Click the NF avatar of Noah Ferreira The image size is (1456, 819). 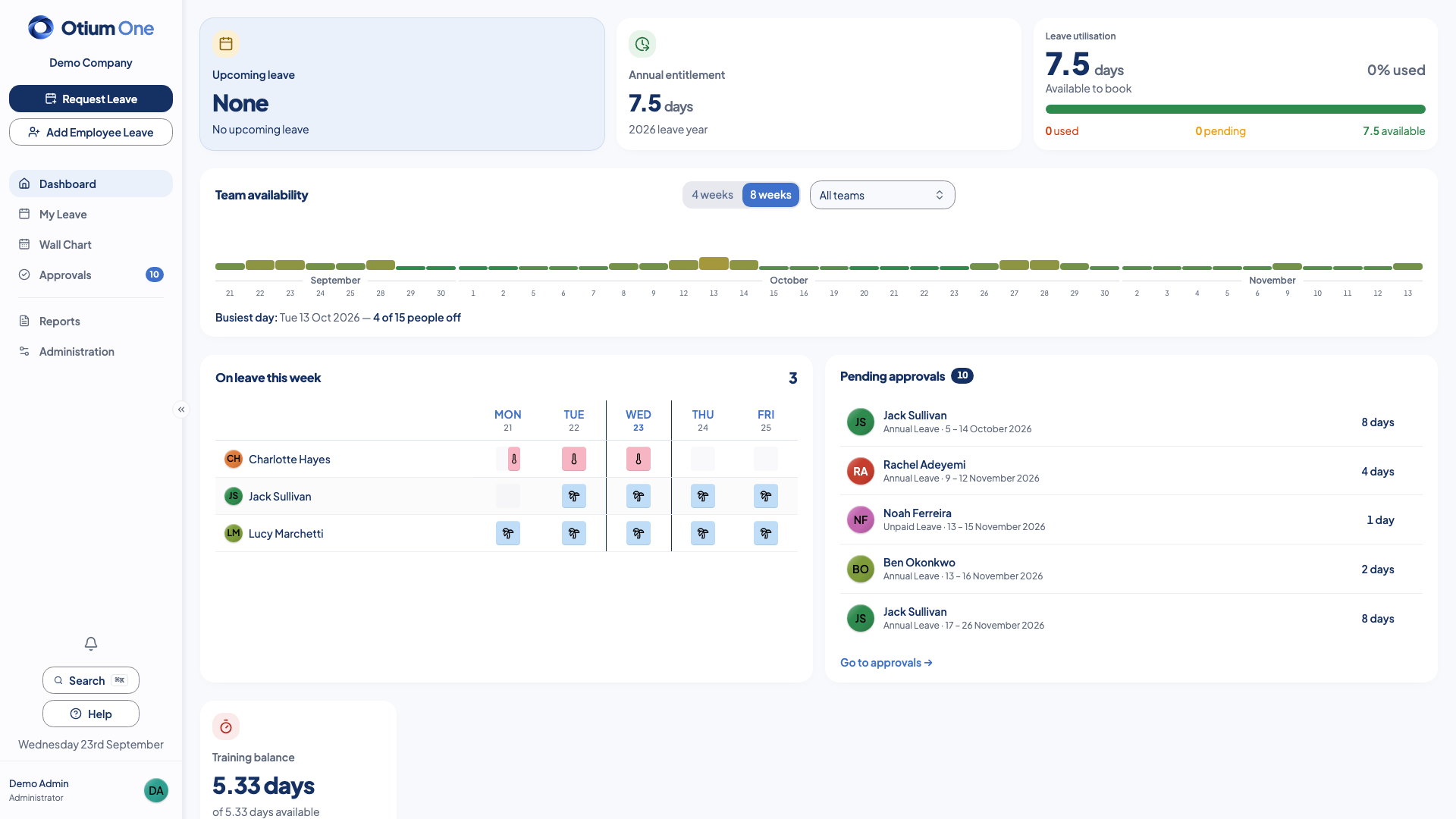pyautogui.click(x=861, y=520)
